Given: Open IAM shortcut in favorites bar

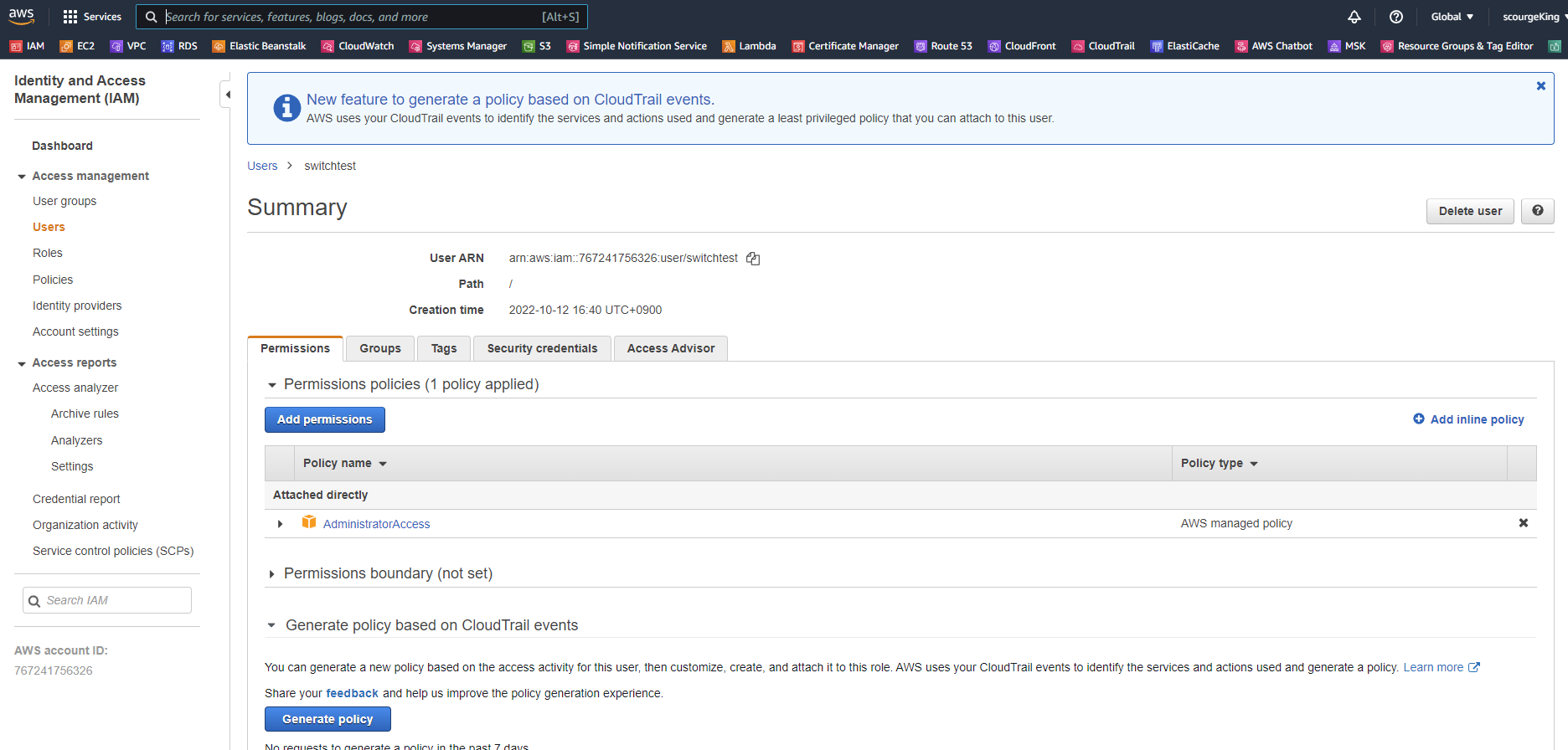Looking at the screenshot, I should pyautogui.click(x=27, y=46).
